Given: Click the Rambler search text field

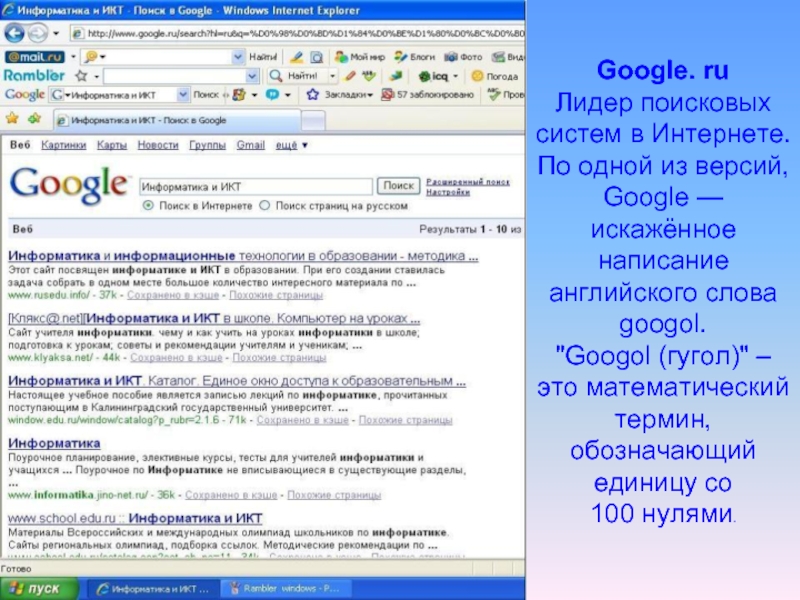Looking at the screenshot, I should coord(175,76).
